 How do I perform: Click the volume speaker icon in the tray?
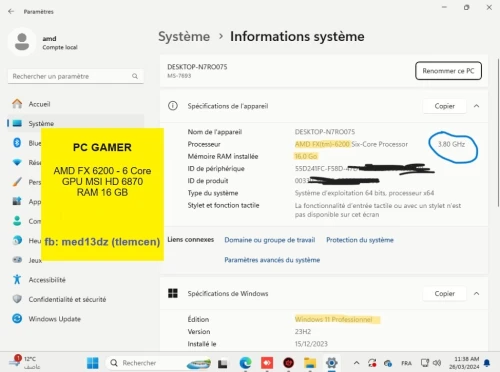[437, 363]
